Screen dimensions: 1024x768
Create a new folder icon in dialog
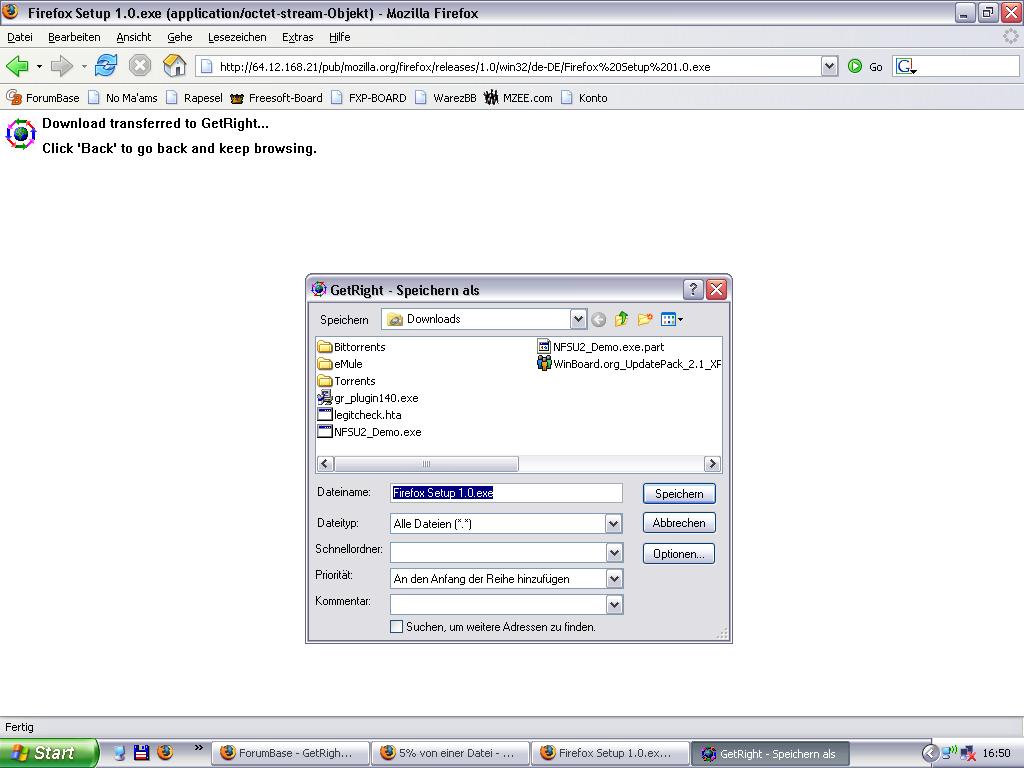[645, 319]
